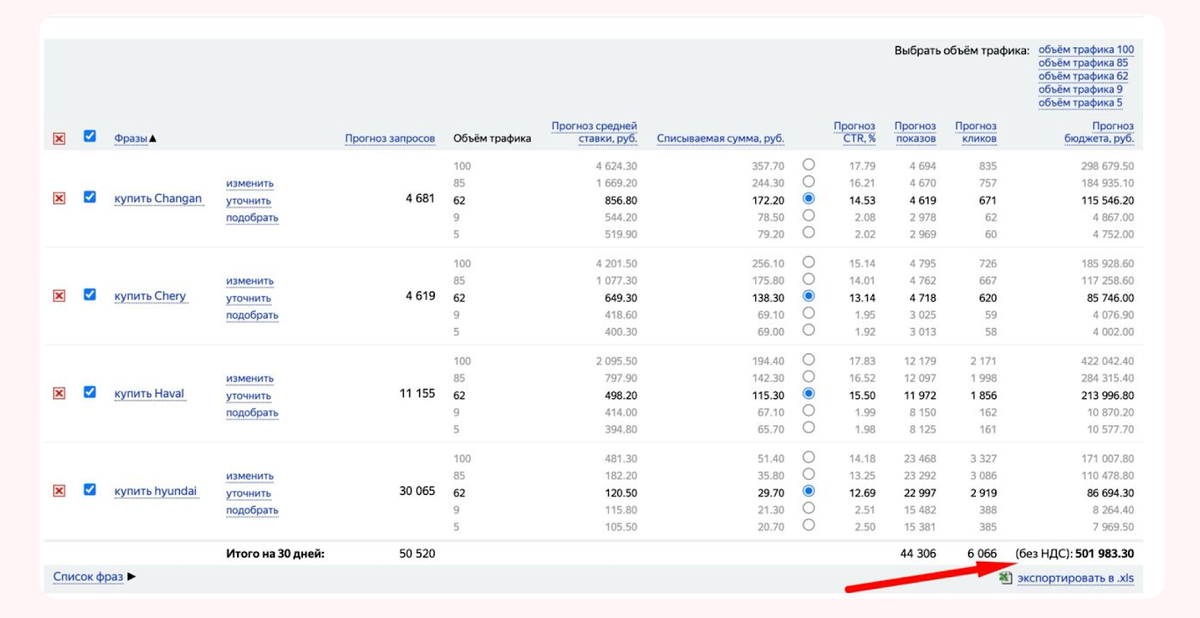Image resolution: width=1200 pixels, height=618 pixels.
Task: Sort by "Списываемая сумма, руб." column
Action: (x=720, y=138)
